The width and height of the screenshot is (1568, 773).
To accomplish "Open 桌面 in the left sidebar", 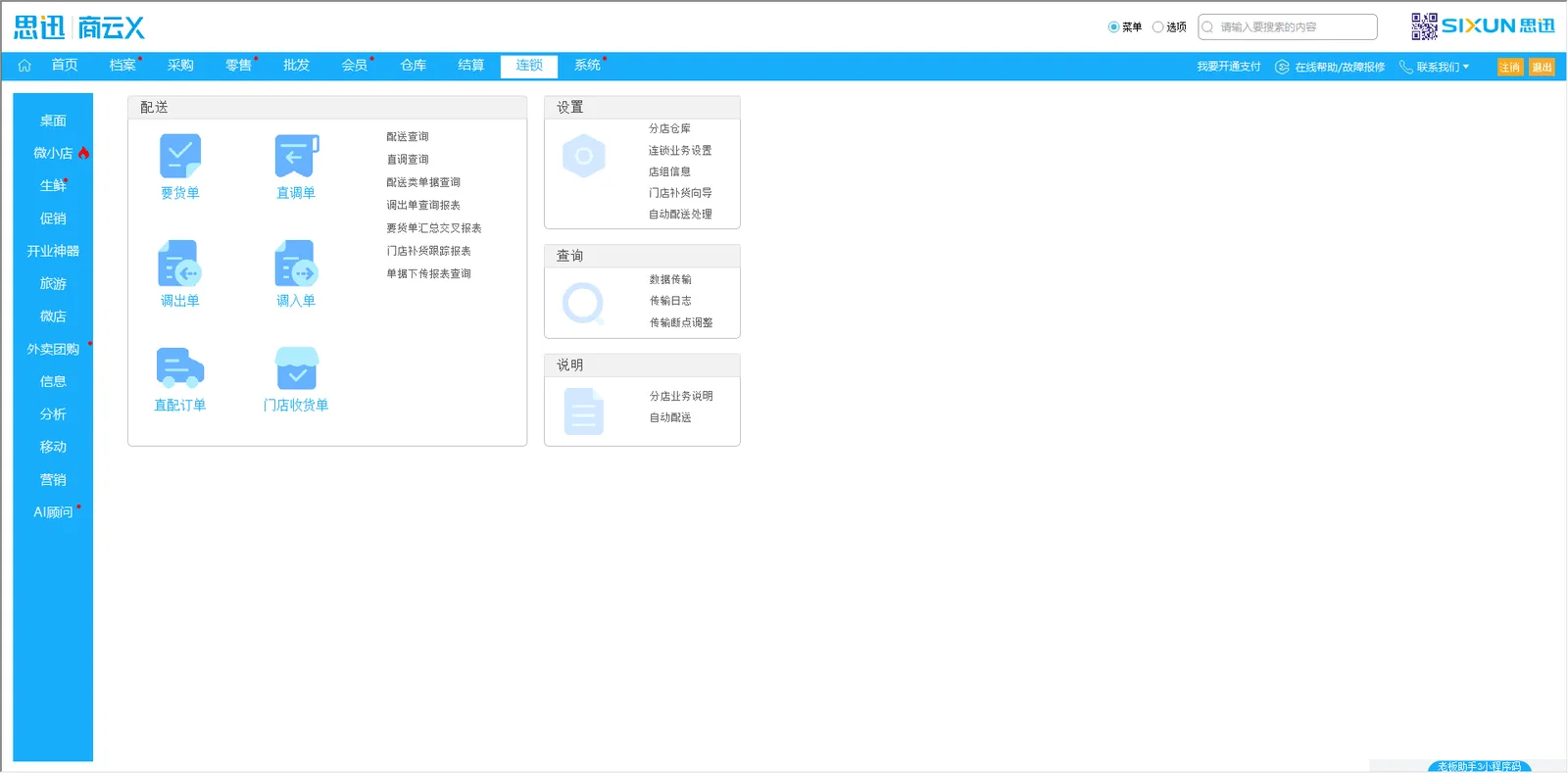I will point(53,121).
